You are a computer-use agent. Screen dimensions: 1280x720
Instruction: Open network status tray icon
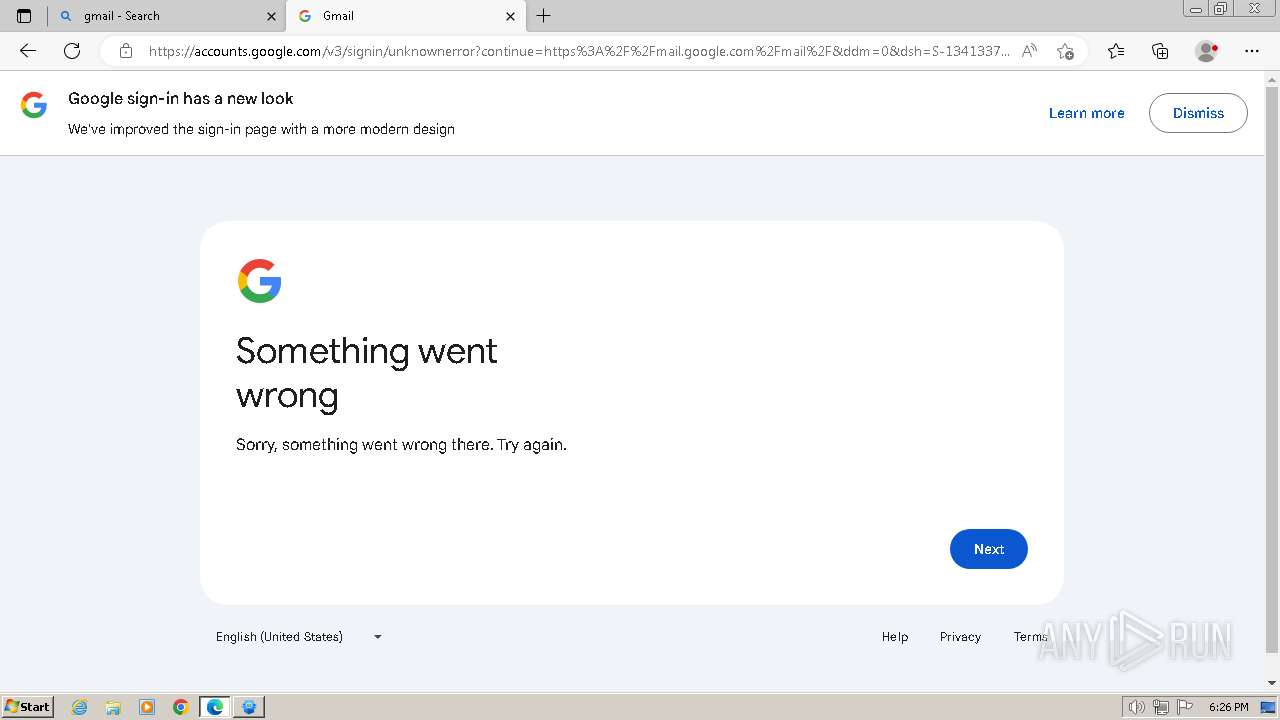pos(1161,707)
